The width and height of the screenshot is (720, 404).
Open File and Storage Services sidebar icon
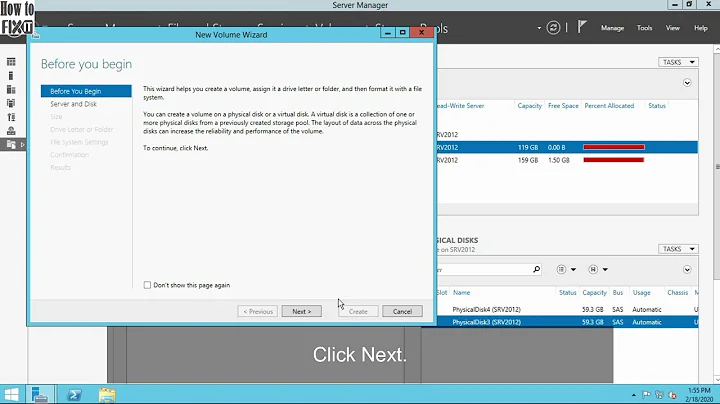click(x=11, y=145)
